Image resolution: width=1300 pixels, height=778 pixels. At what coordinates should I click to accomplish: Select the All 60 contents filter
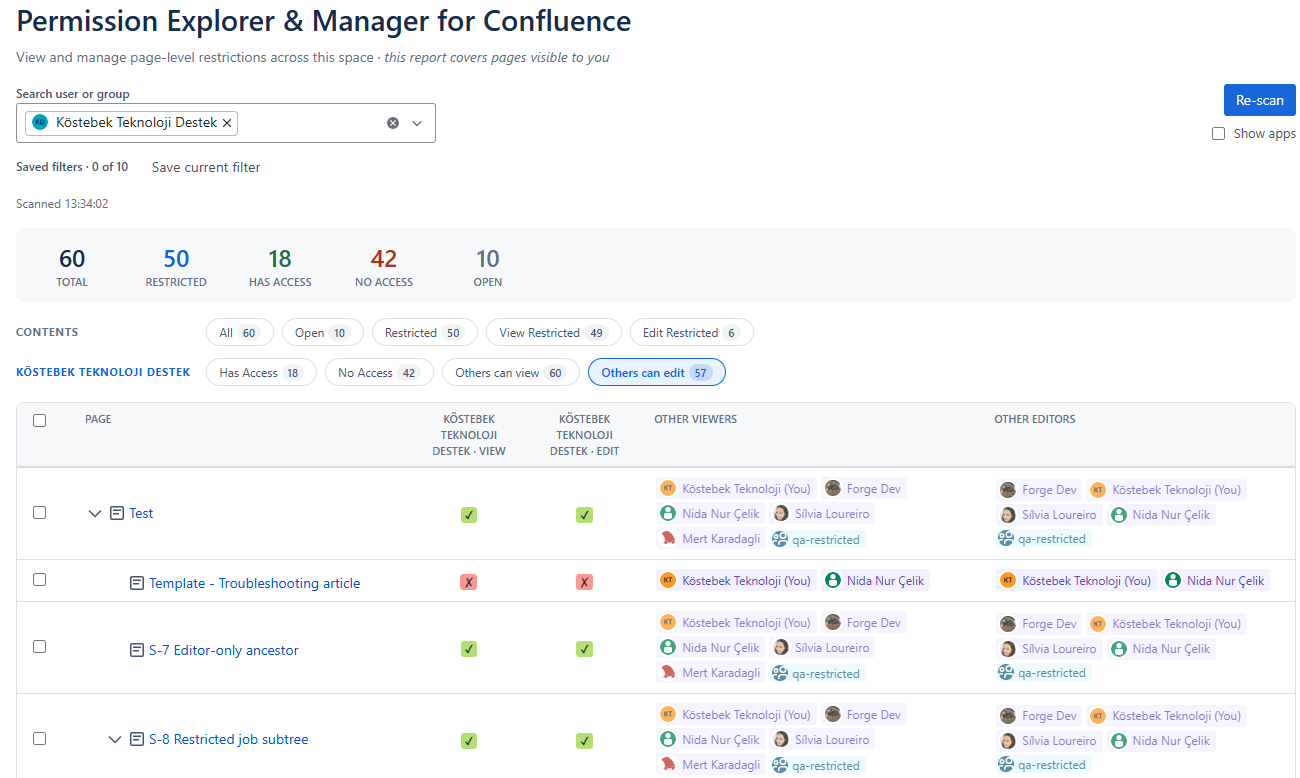pyautogui.click(x=239, y=333)
